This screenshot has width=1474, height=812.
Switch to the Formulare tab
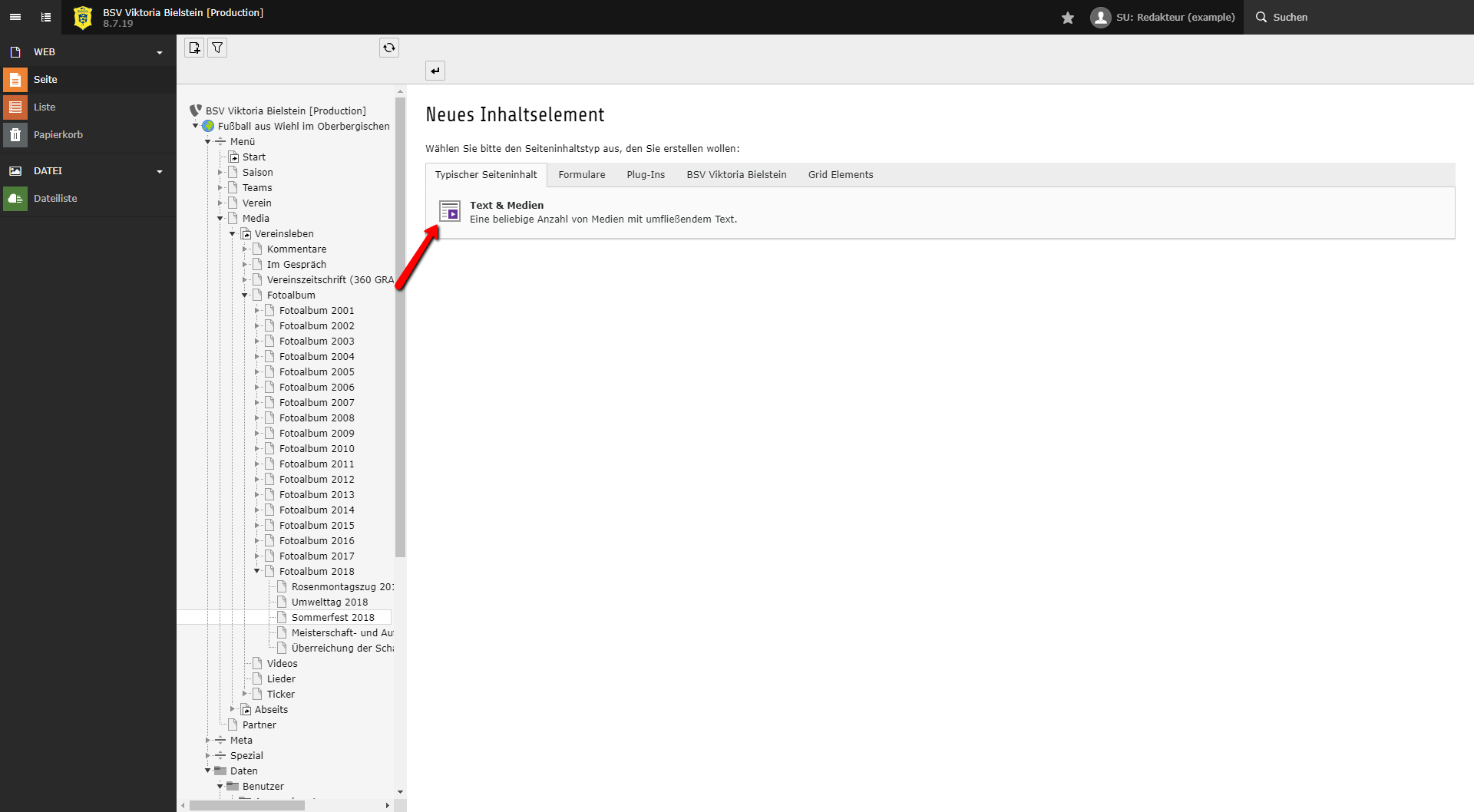(581, 175)
